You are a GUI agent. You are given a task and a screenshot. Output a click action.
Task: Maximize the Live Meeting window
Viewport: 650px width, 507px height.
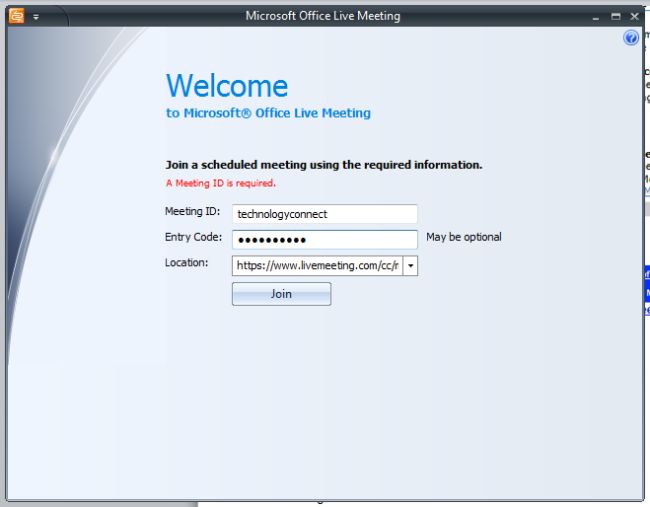point(616,17)
